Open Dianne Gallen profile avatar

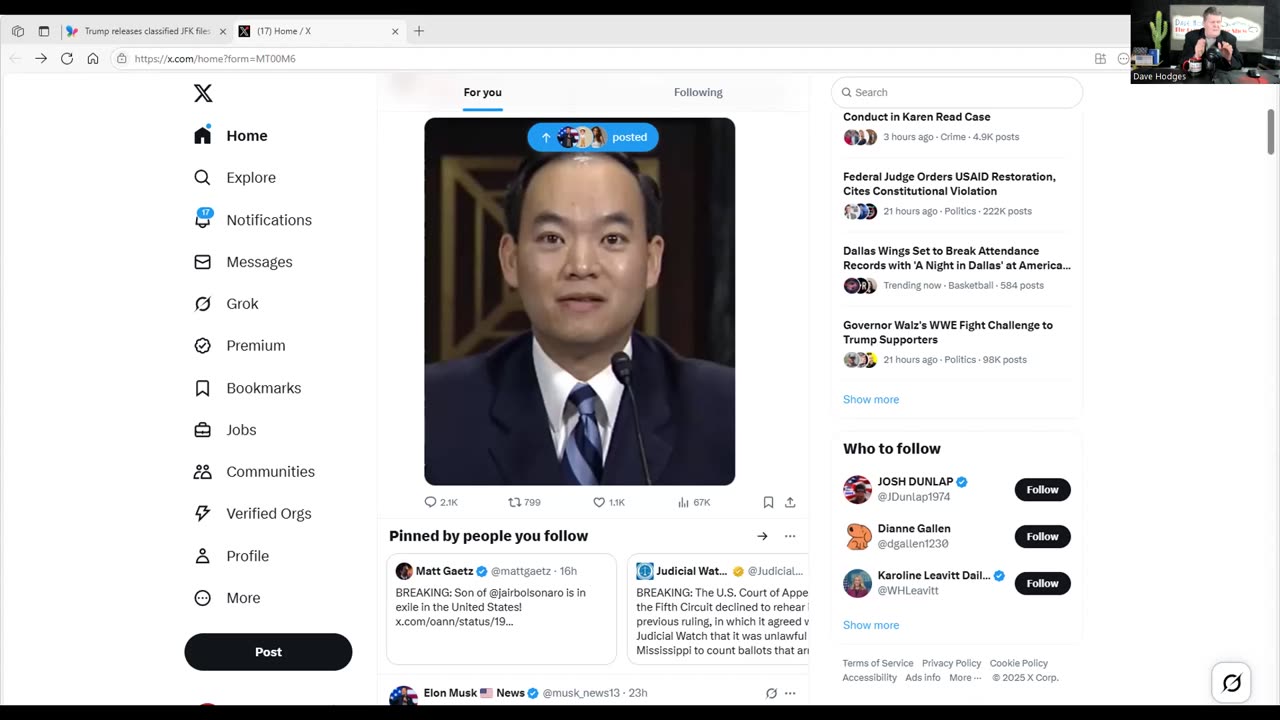click(857, 536)
